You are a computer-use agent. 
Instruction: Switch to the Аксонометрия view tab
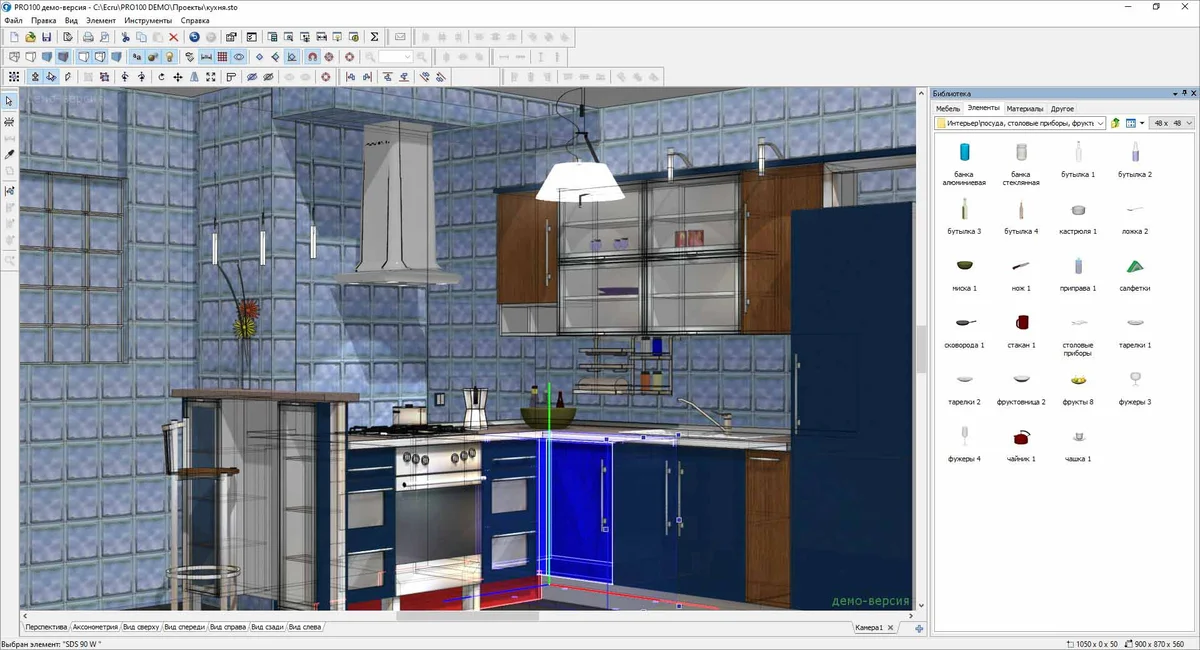(96, 628)
